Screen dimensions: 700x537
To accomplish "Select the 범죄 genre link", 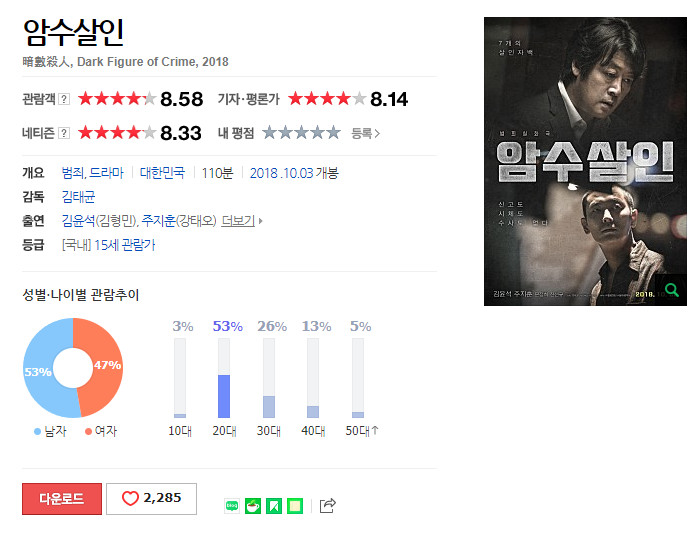I will tap(72, 173).
